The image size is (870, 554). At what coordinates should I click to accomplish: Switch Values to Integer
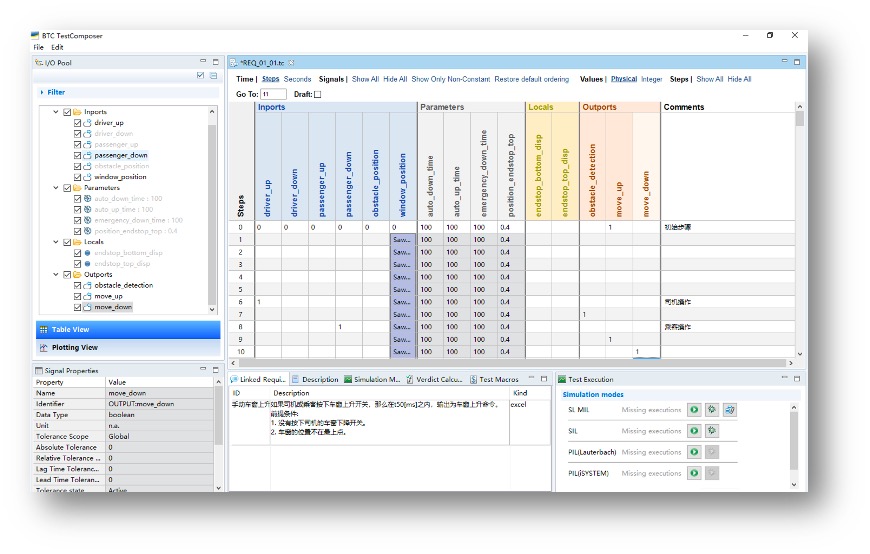point(651,79)
